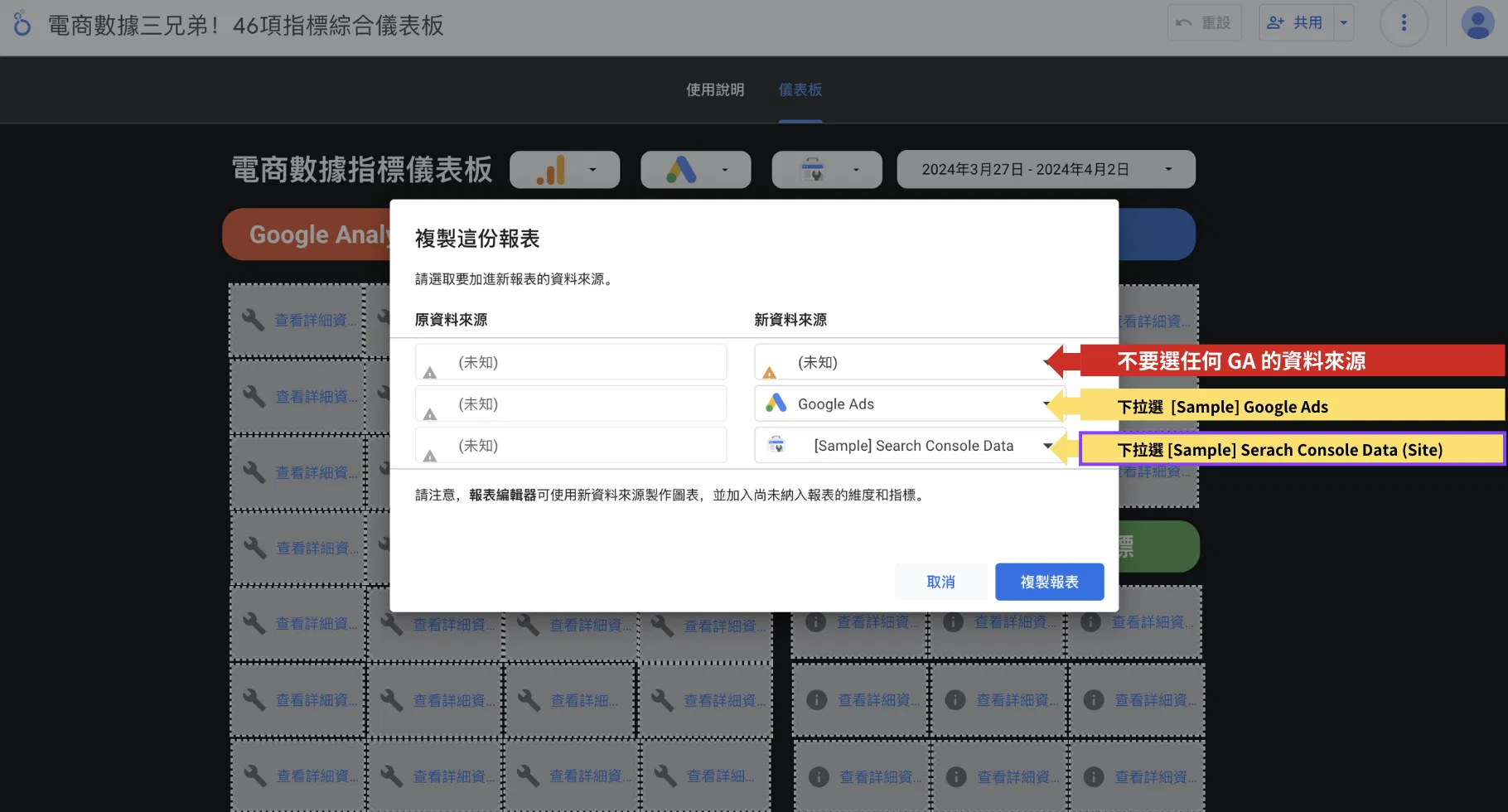Click the 新資料來源 column header

click(790, 320)
